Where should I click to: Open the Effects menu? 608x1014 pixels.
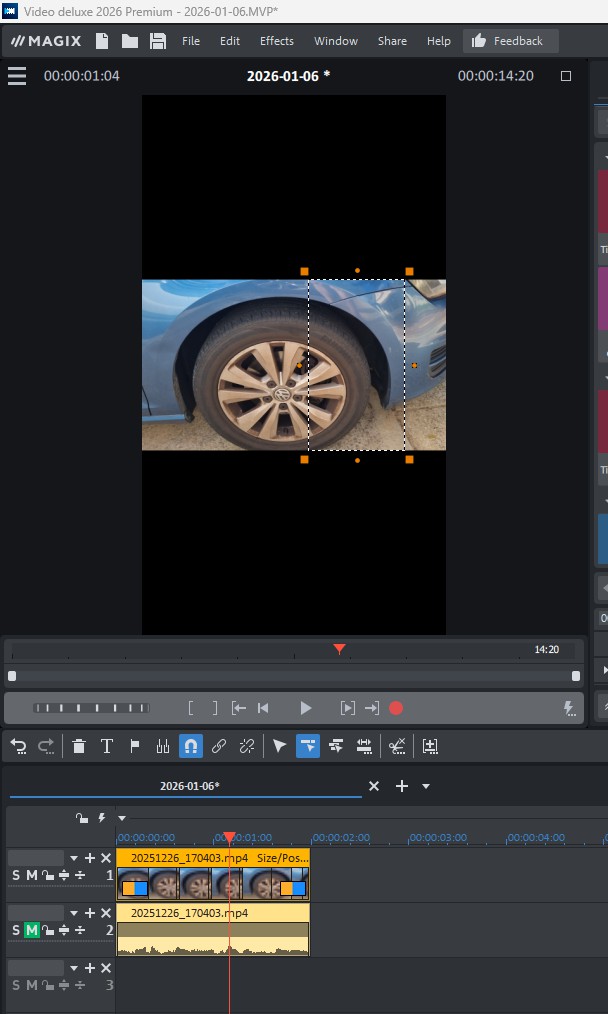click(277, 41)
